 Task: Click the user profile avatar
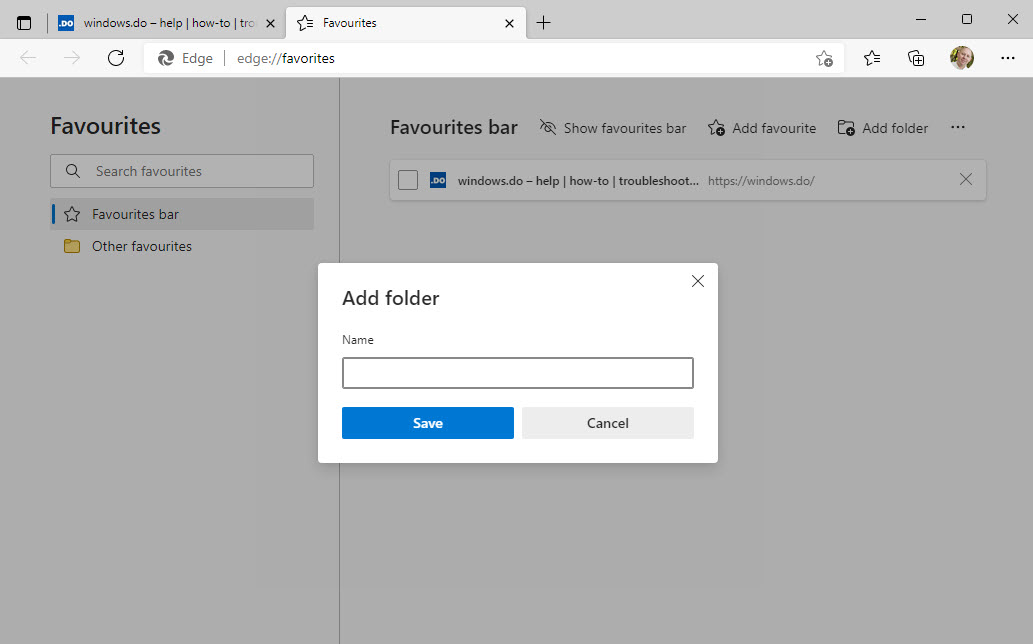(961, 58)
